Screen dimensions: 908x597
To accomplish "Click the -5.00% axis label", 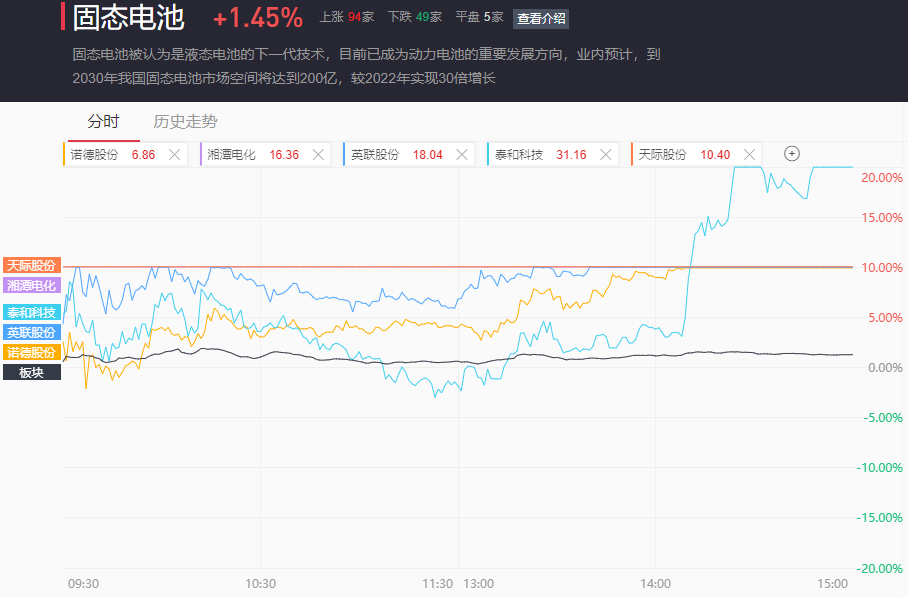I will 883,417.
